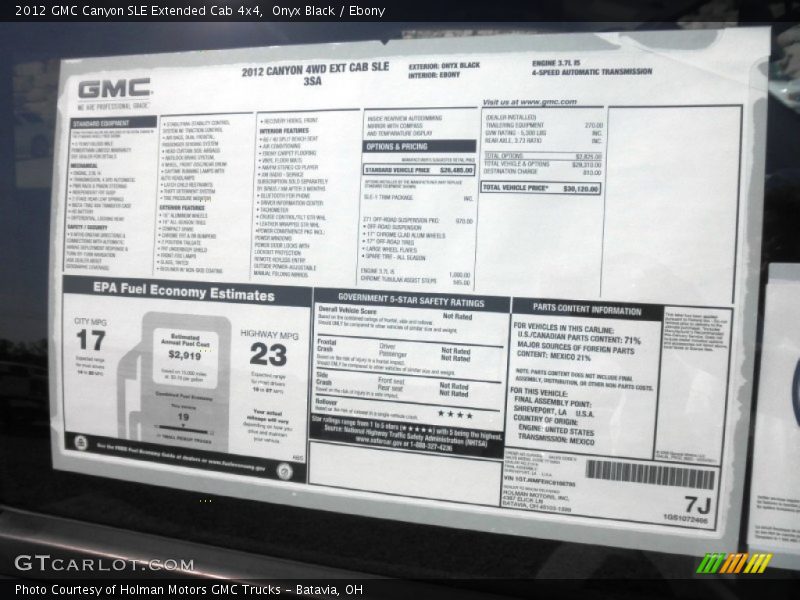The width and height of the screenshot is (800, 600).
Task: Click the 'PARTS CONTENT INFORMATION' header
Action: tap(587, 309)
